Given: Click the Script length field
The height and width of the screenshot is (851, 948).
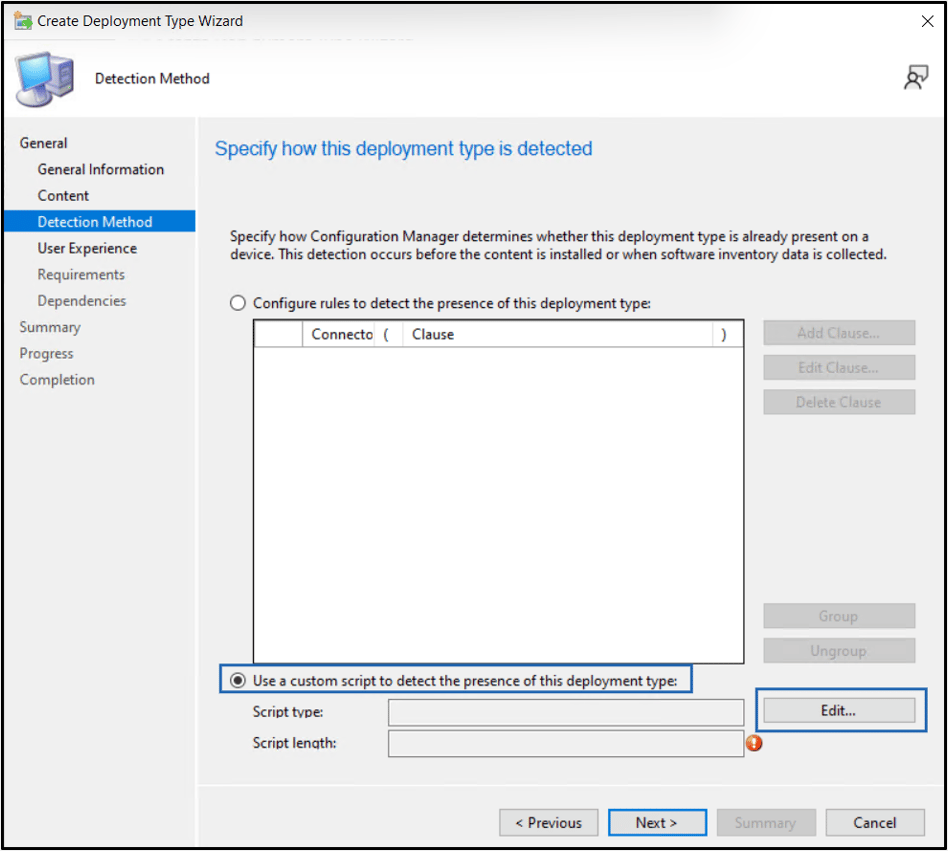Looking at the screenshot, I should tap(566, 743).
